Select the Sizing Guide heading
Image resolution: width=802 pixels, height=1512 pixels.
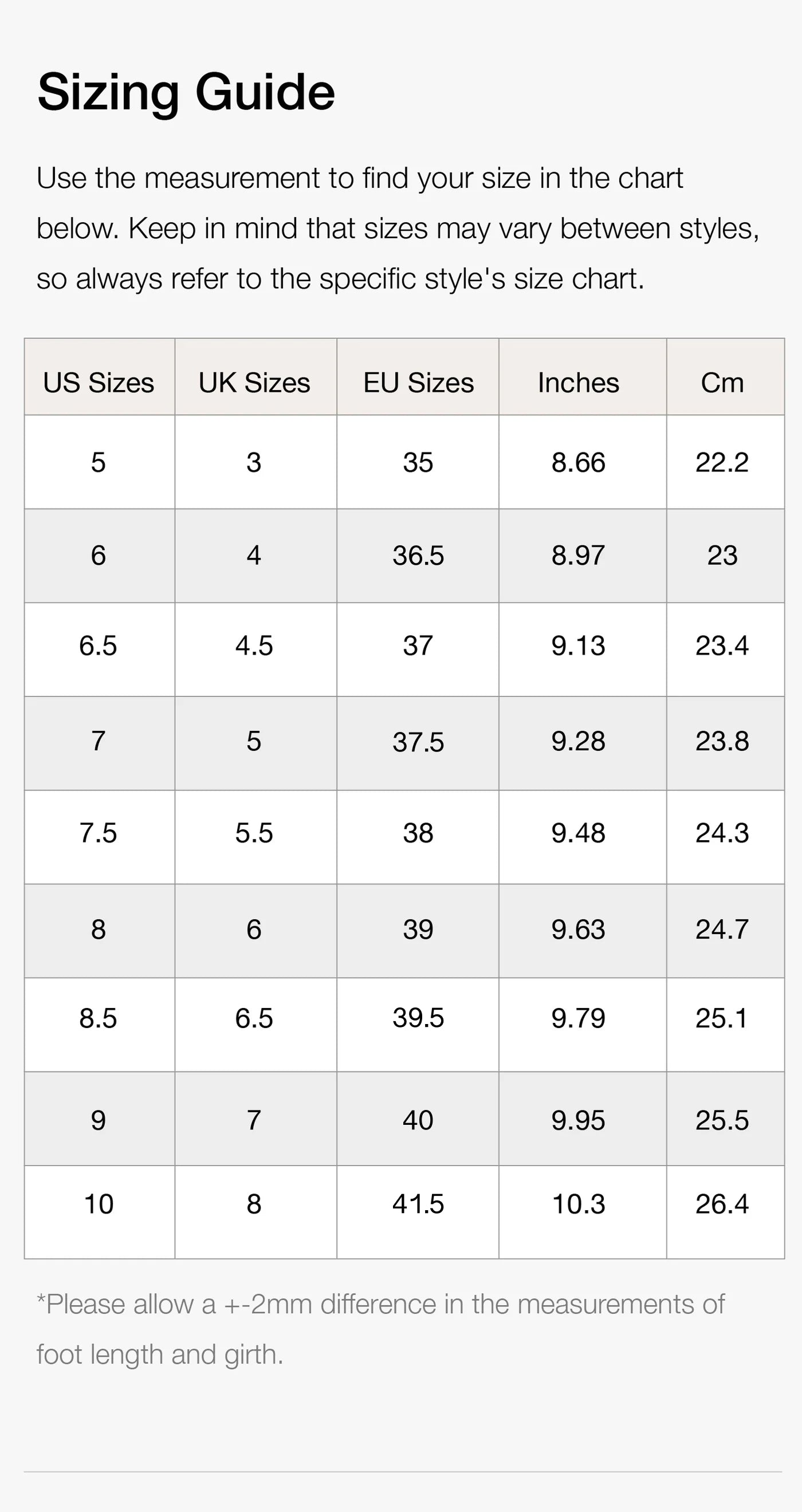tap(186, 92)
